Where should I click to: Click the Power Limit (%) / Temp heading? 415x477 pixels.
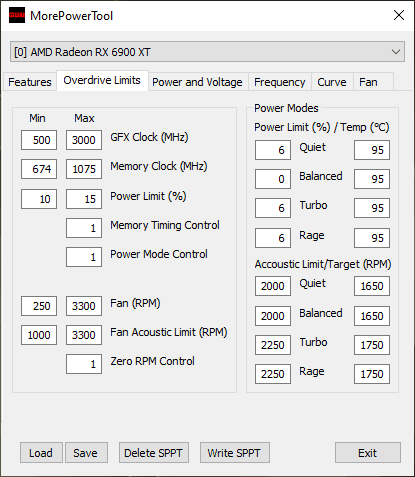point(322,127)
